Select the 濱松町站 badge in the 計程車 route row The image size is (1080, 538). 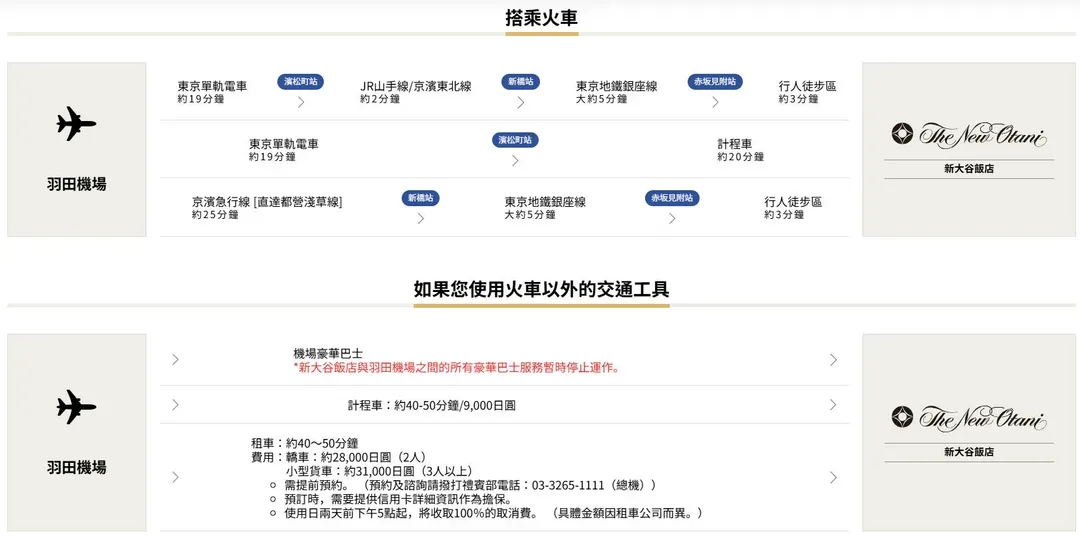(x=515, y=140)
